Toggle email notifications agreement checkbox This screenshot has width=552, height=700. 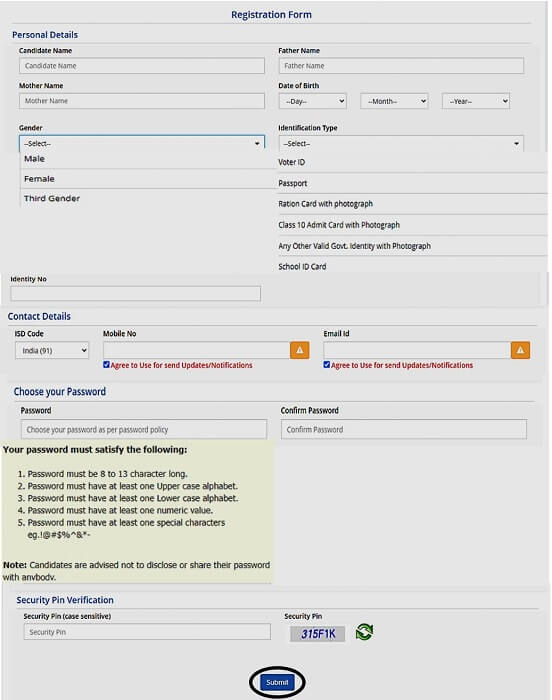point(327,365)
